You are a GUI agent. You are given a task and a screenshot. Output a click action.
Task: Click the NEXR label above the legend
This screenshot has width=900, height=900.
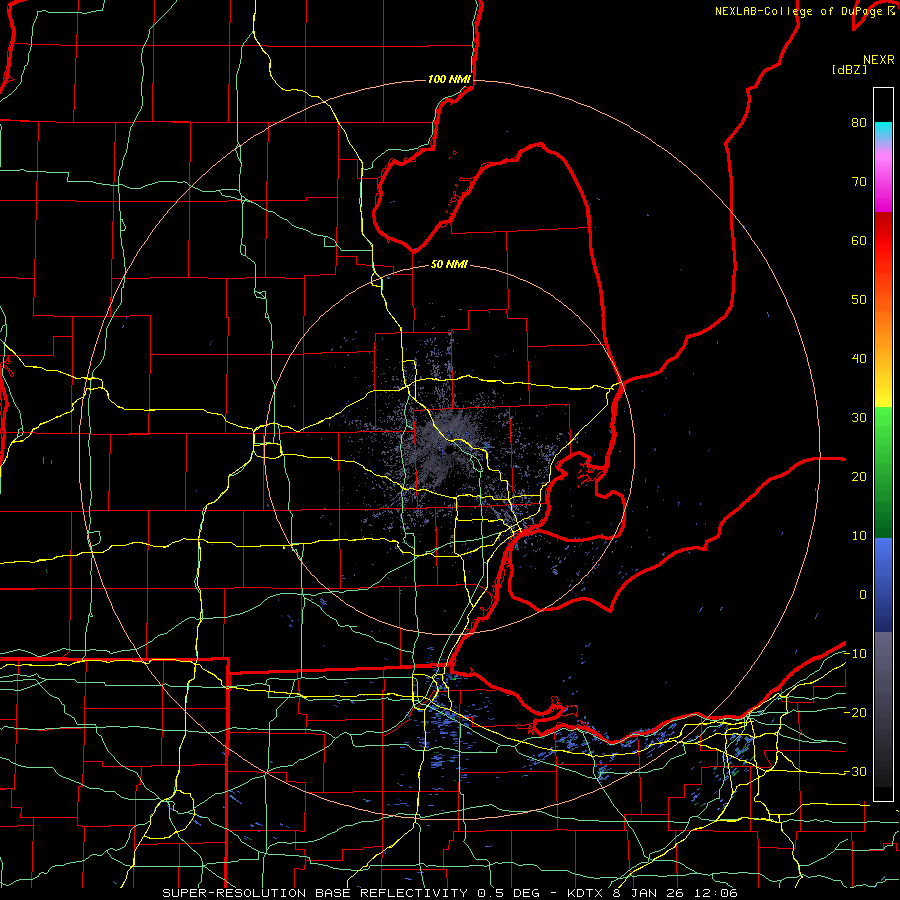pyautogui.click(x=879, y=60)
